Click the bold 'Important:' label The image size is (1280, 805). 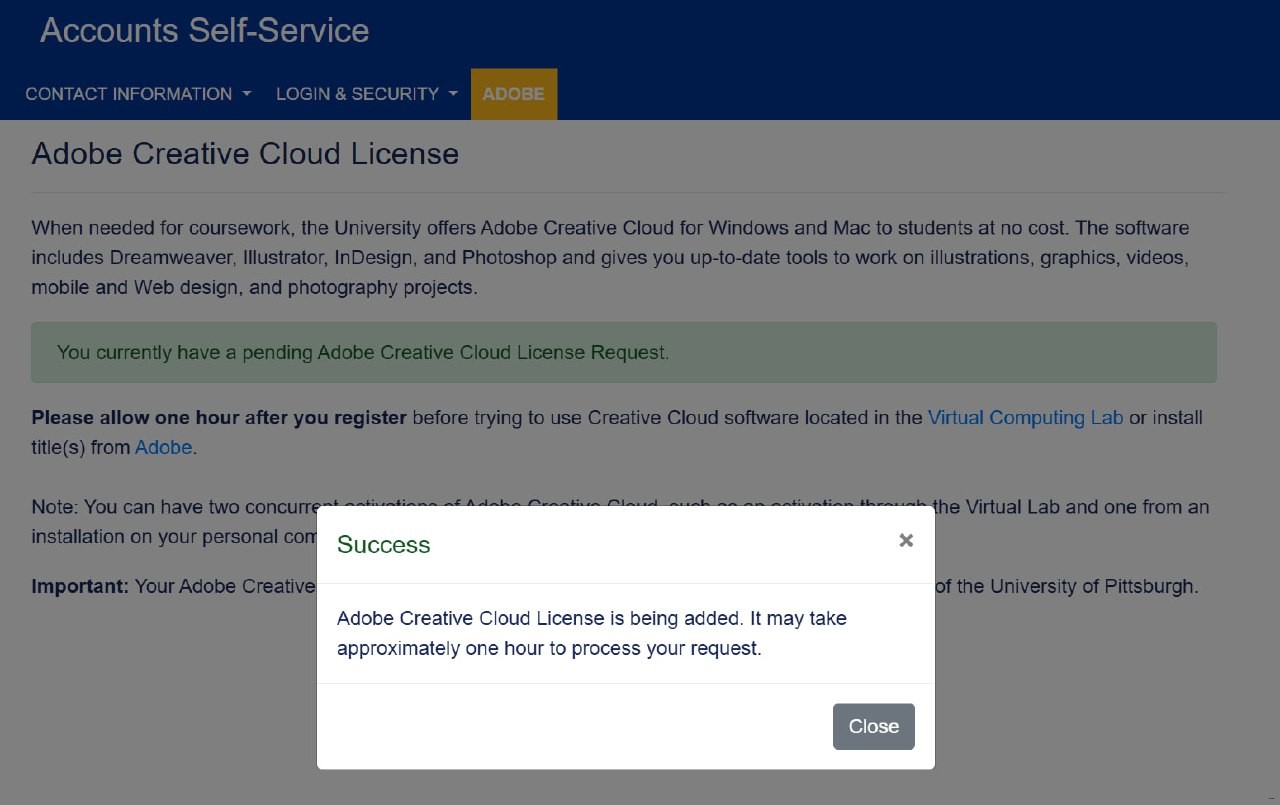[x=80, y=586]
